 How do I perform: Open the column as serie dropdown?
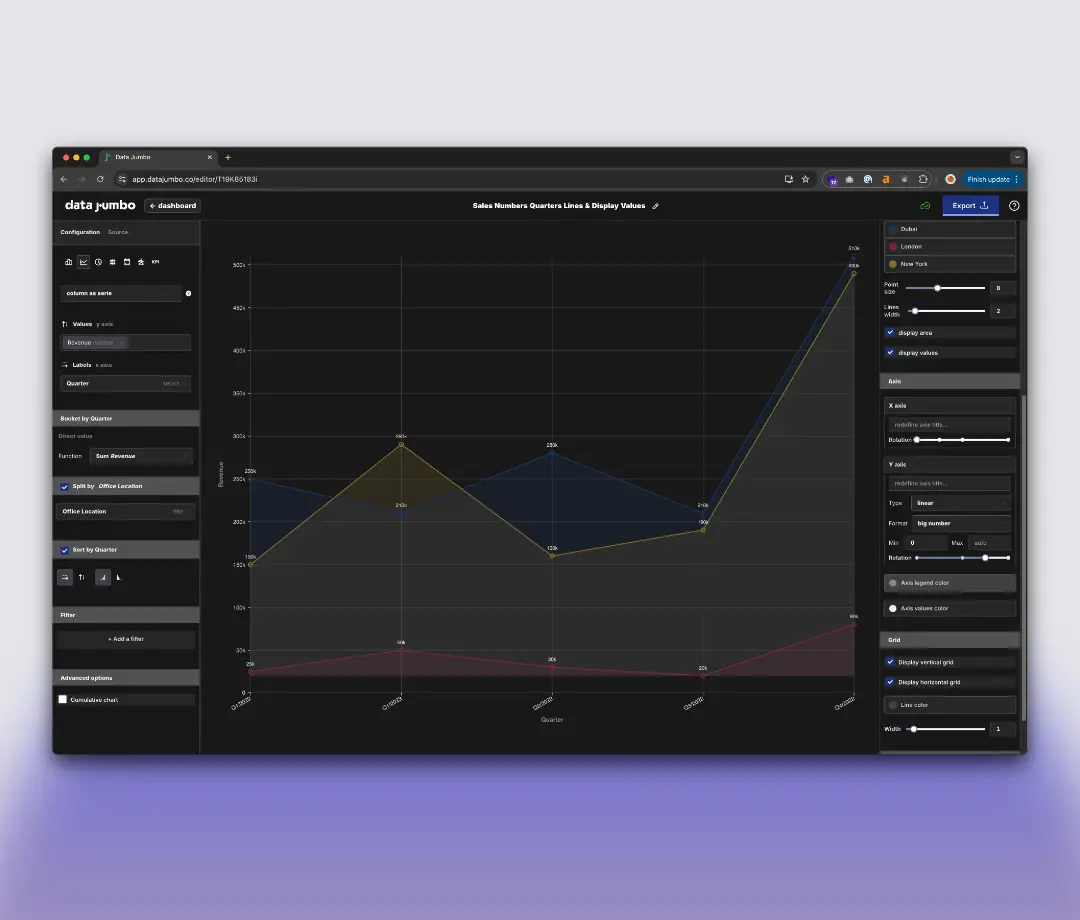pos(120,293)
